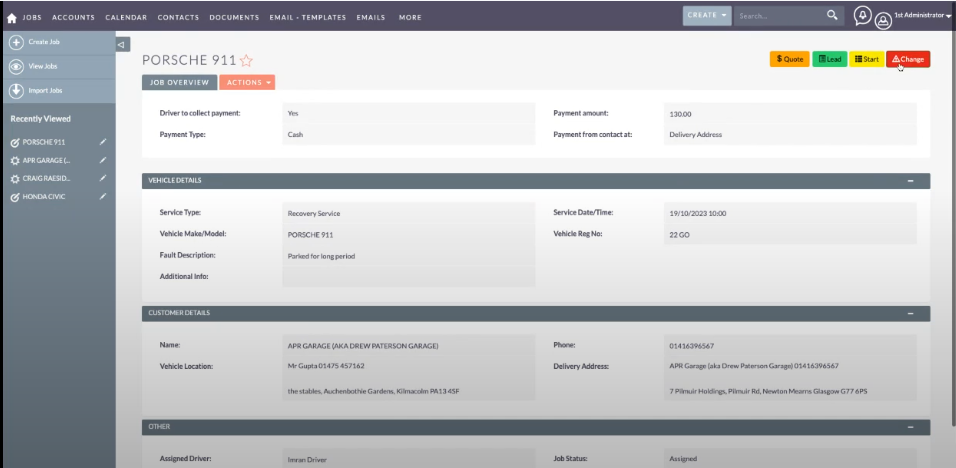Open the CONTACTS menu
Viewport: 956px width, 468px height.
click(x=178, y=18)
